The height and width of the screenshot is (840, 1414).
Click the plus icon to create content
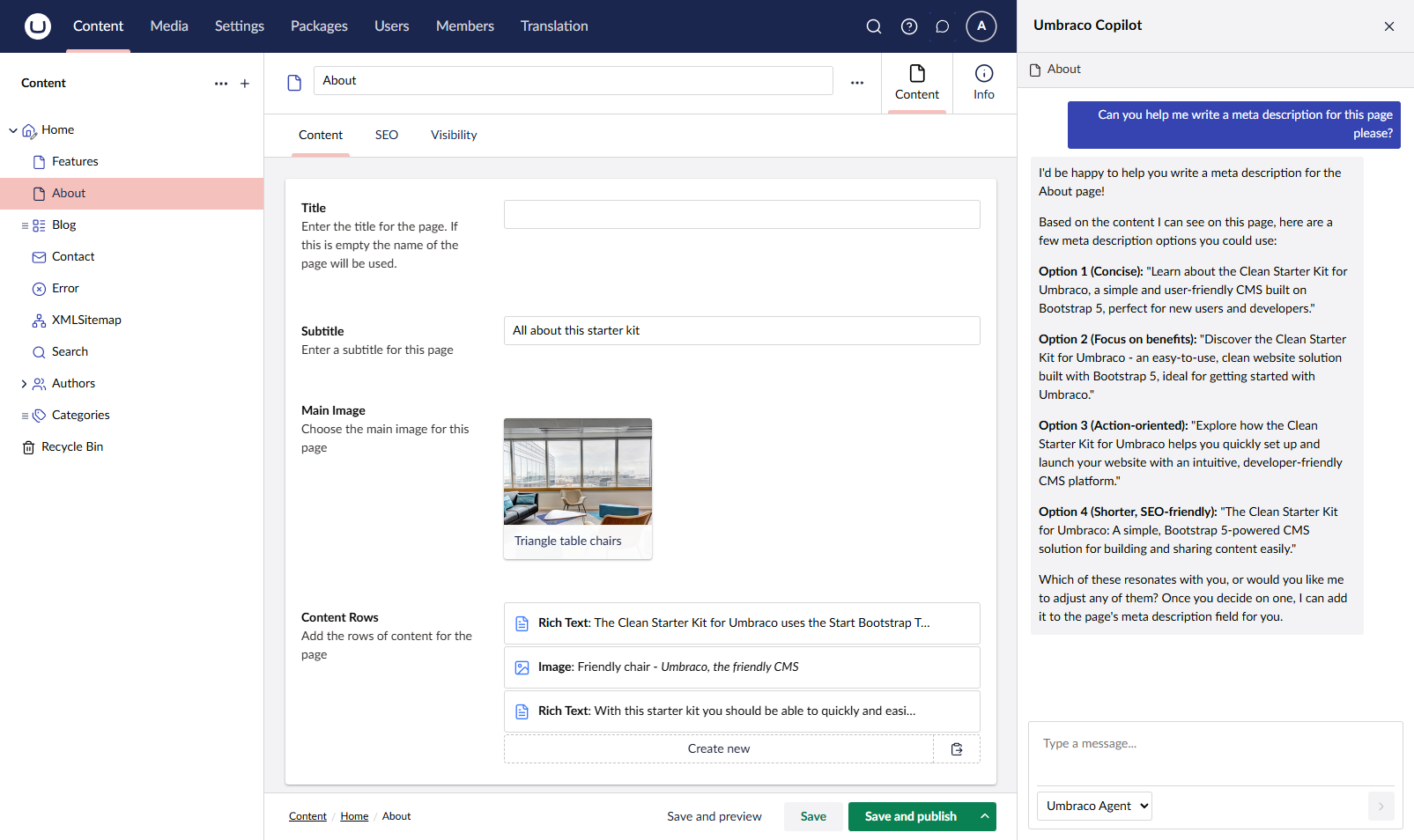click(x=245, y=84)
